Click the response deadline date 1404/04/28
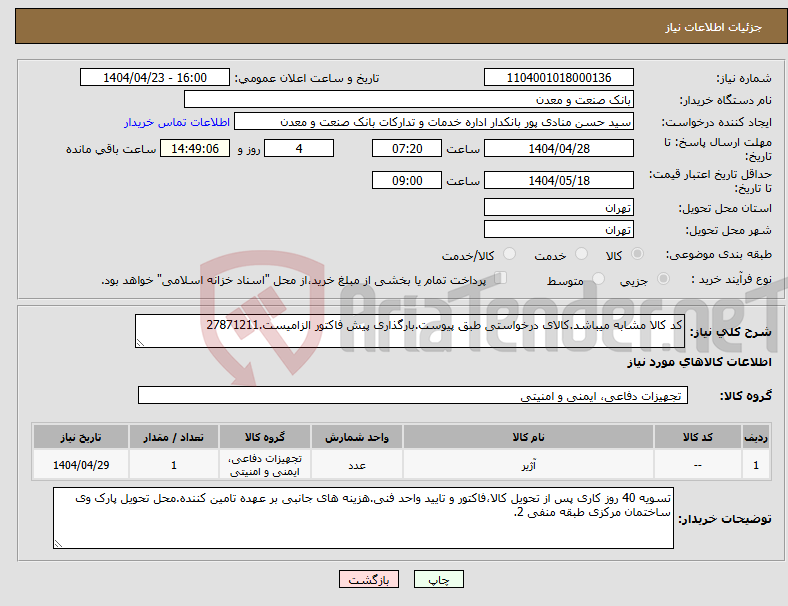Viewport: 788px width, 606px height. [559, 148]
